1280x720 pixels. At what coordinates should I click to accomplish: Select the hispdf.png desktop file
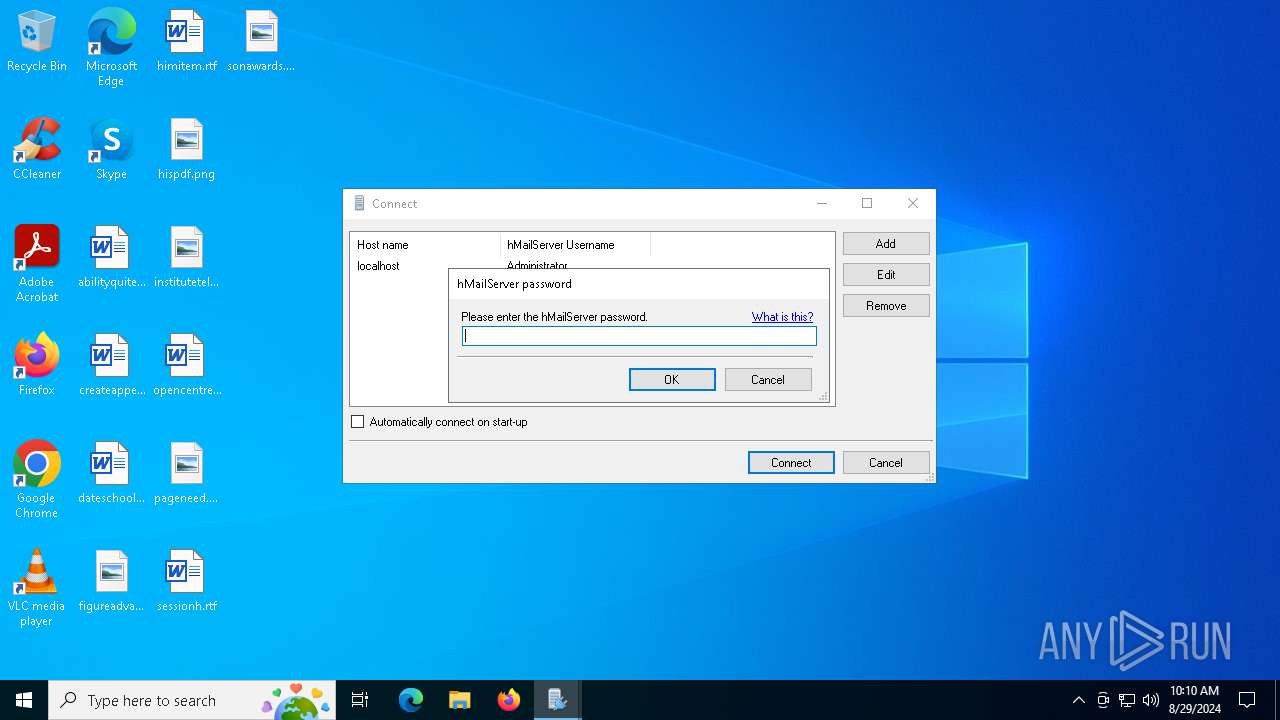[x=187, y=150]
